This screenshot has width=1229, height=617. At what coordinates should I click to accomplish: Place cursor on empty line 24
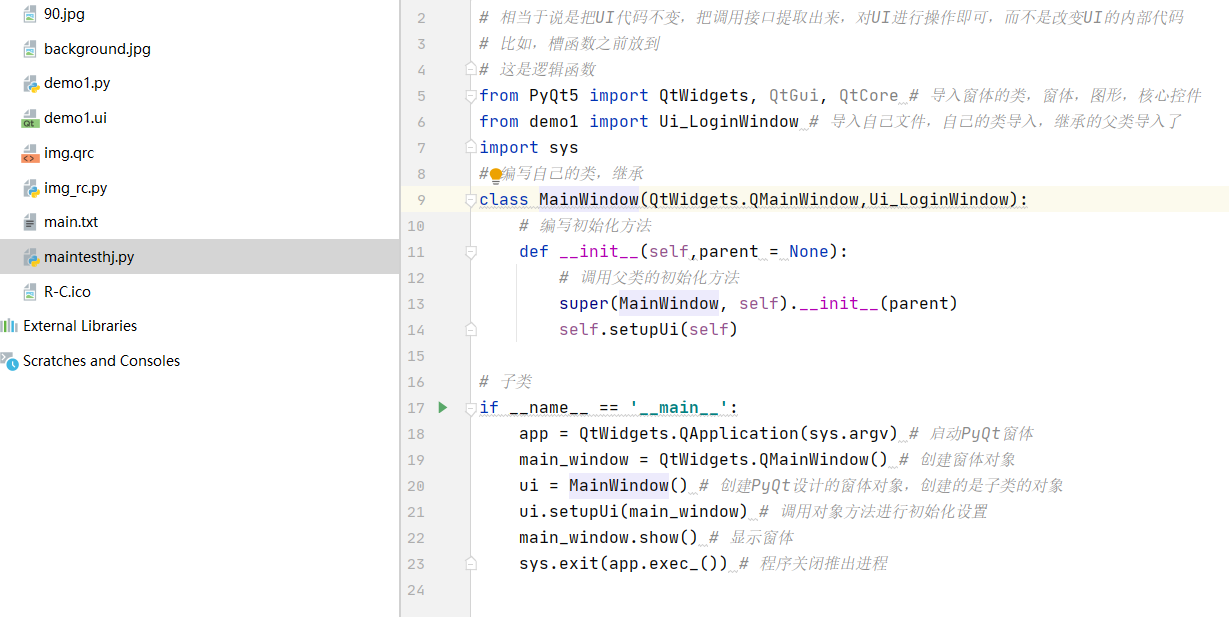[849, 590]
